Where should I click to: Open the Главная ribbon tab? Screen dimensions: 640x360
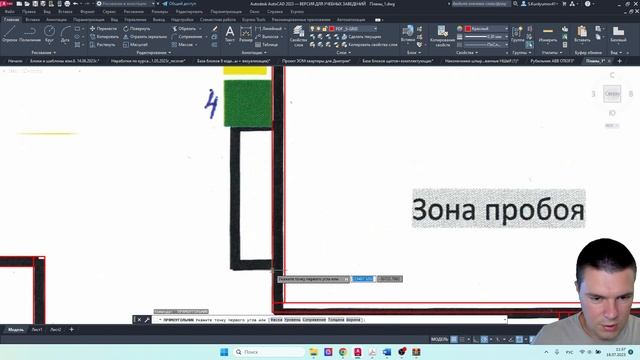click(x=11, y=20)
